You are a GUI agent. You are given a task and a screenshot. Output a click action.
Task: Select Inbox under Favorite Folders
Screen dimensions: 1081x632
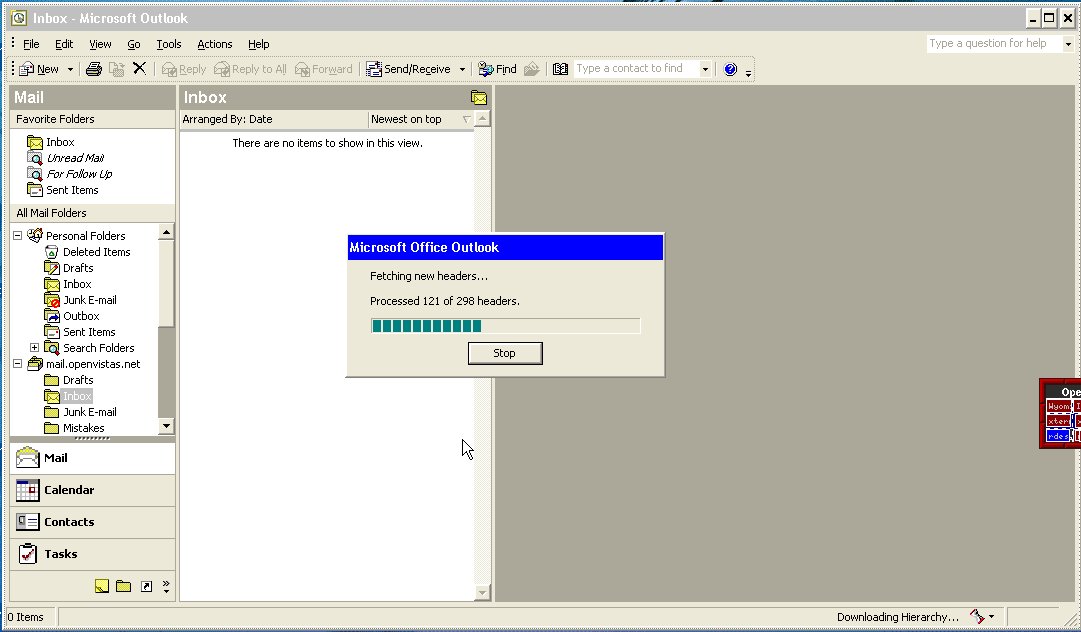pos(51,142)
